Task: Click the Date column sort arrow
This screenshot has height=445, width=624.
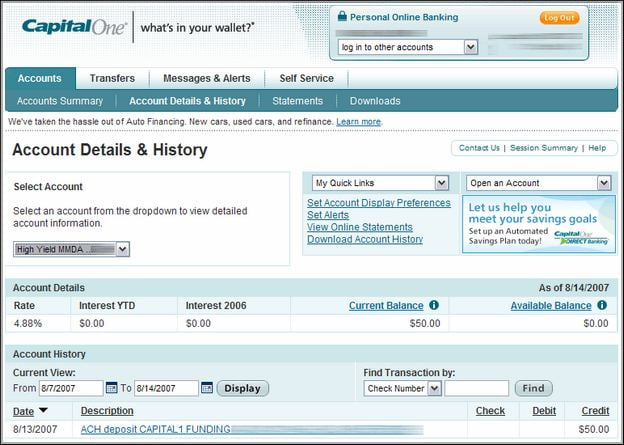Action: [x=43, y=410]
